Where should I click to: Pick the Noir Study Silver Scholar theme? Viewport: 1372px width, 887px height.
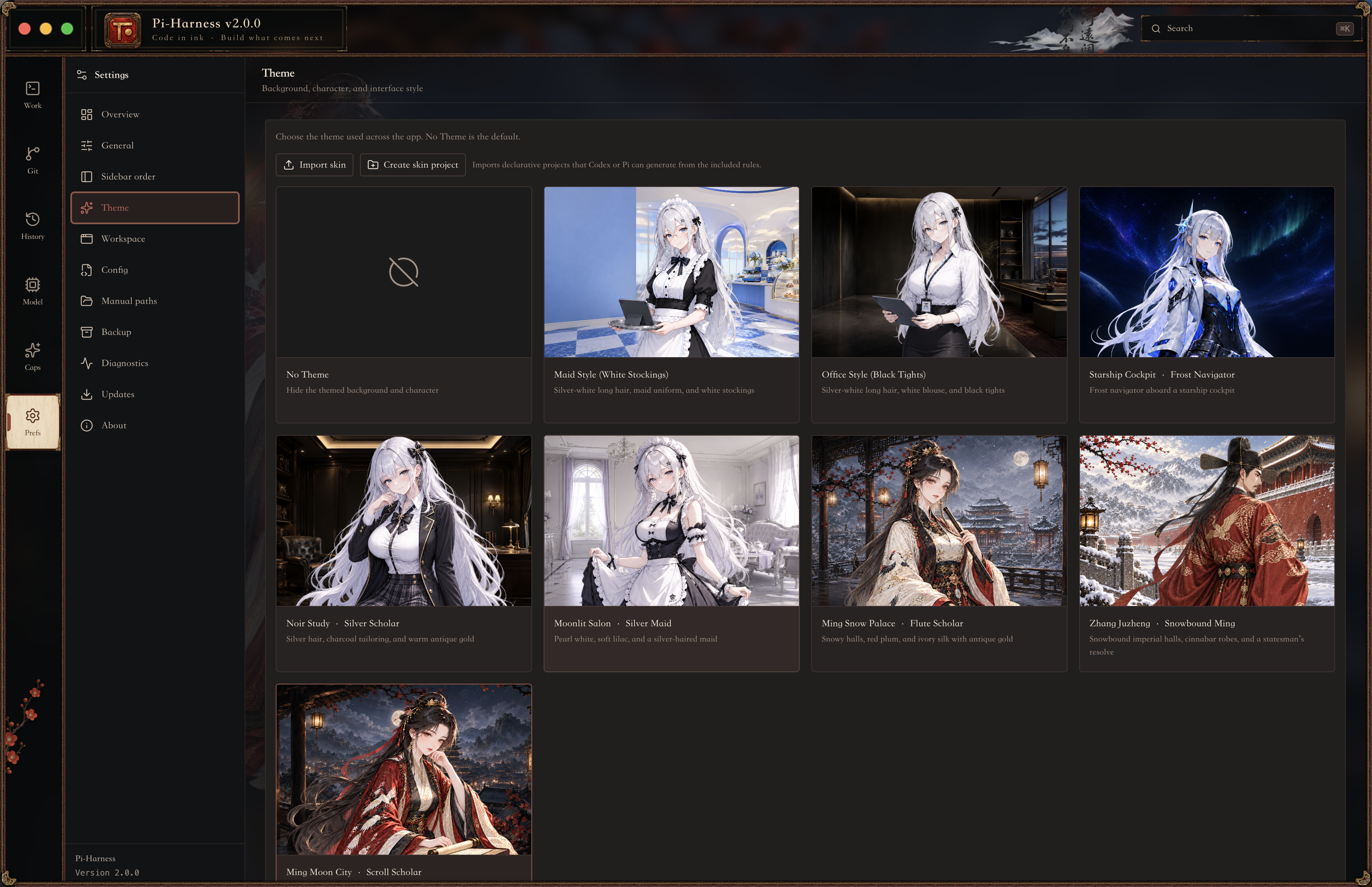[404, 554]
